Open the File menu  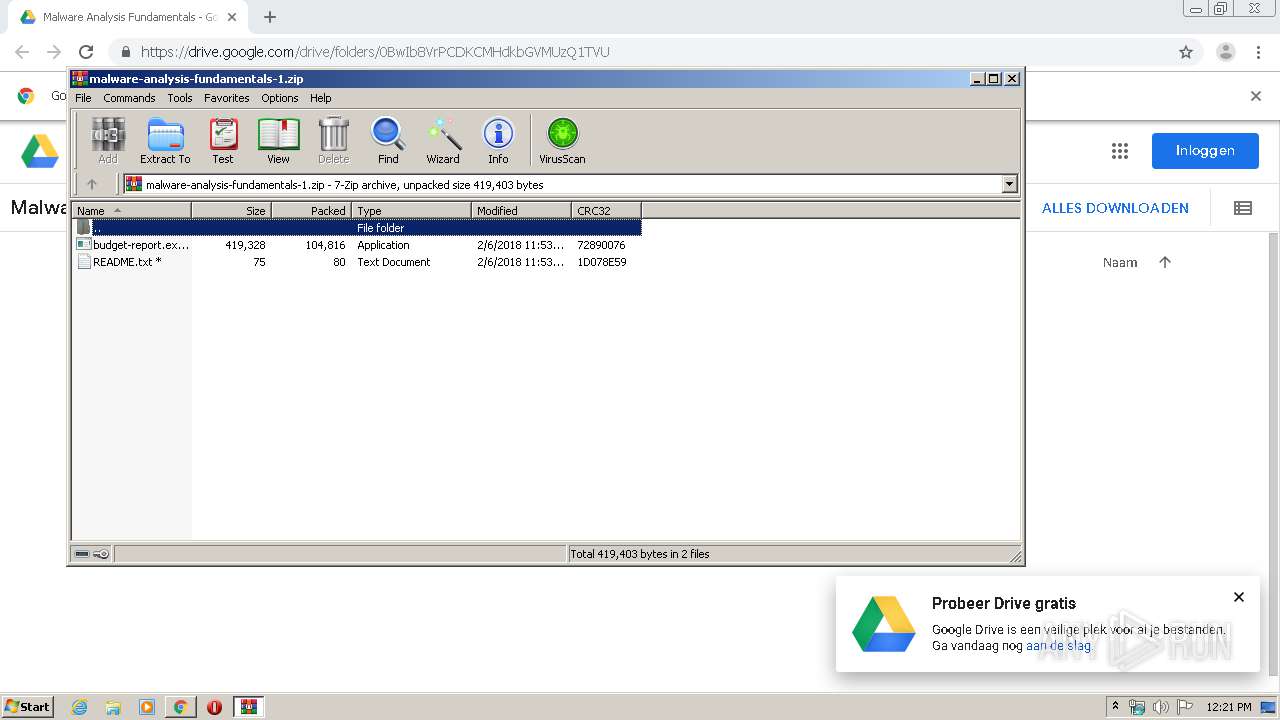(x=83, y=98)
